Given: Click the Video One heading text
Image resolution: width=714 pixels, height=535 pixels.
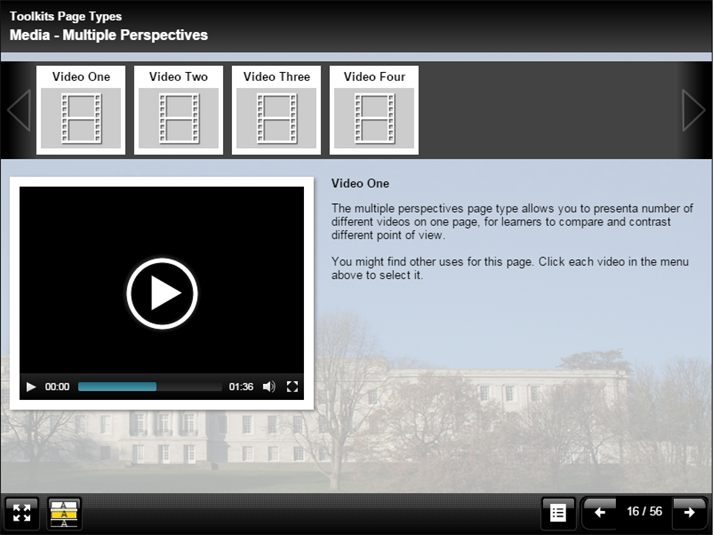Looking at the screenshot, I should [360, 184].
